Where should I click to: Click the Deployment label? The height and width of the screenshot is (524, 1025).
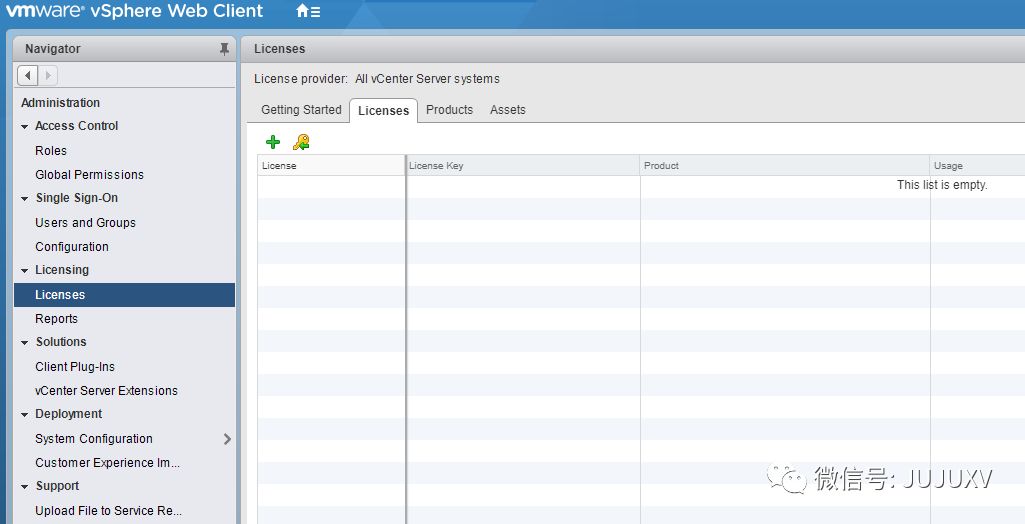(x=69, y=414)
